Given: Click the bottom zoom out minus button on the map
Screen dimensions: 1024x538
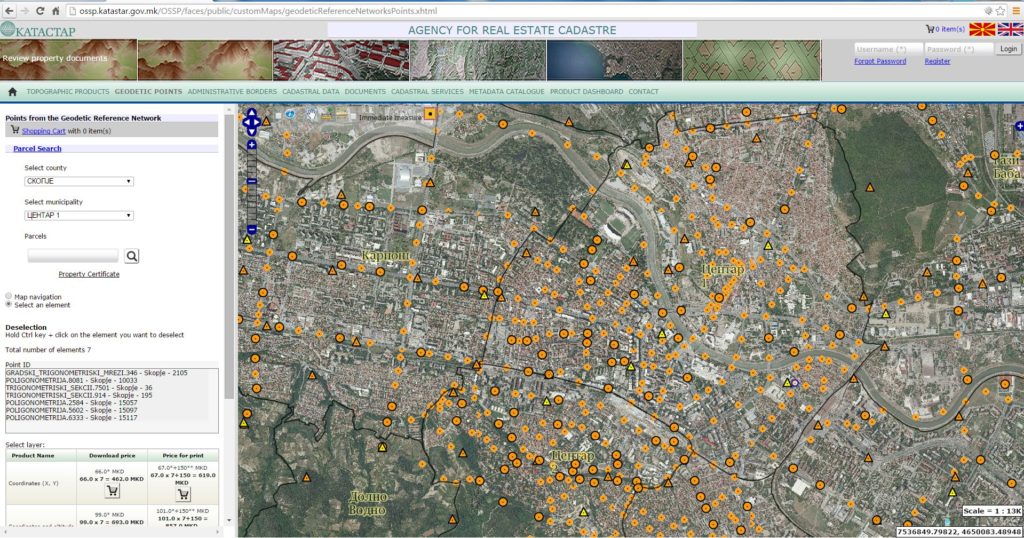Looking at the screenshot, I should [251, 230].
